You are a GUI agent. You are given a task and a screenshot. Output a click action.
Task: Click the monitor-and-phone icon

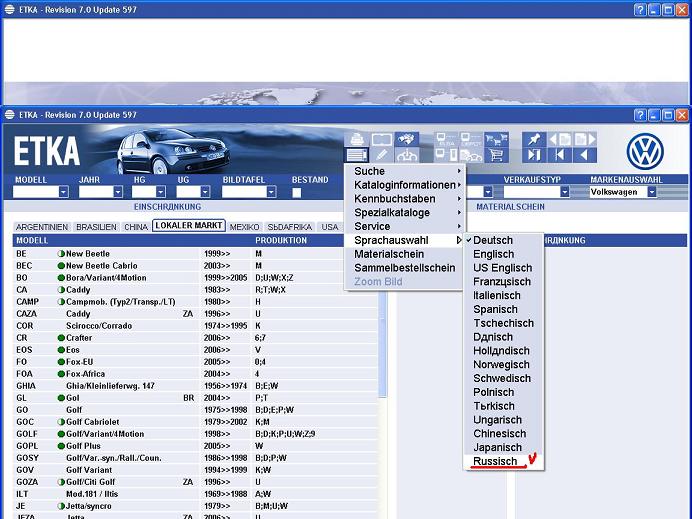pyautogui.click(x=446, y=155)
